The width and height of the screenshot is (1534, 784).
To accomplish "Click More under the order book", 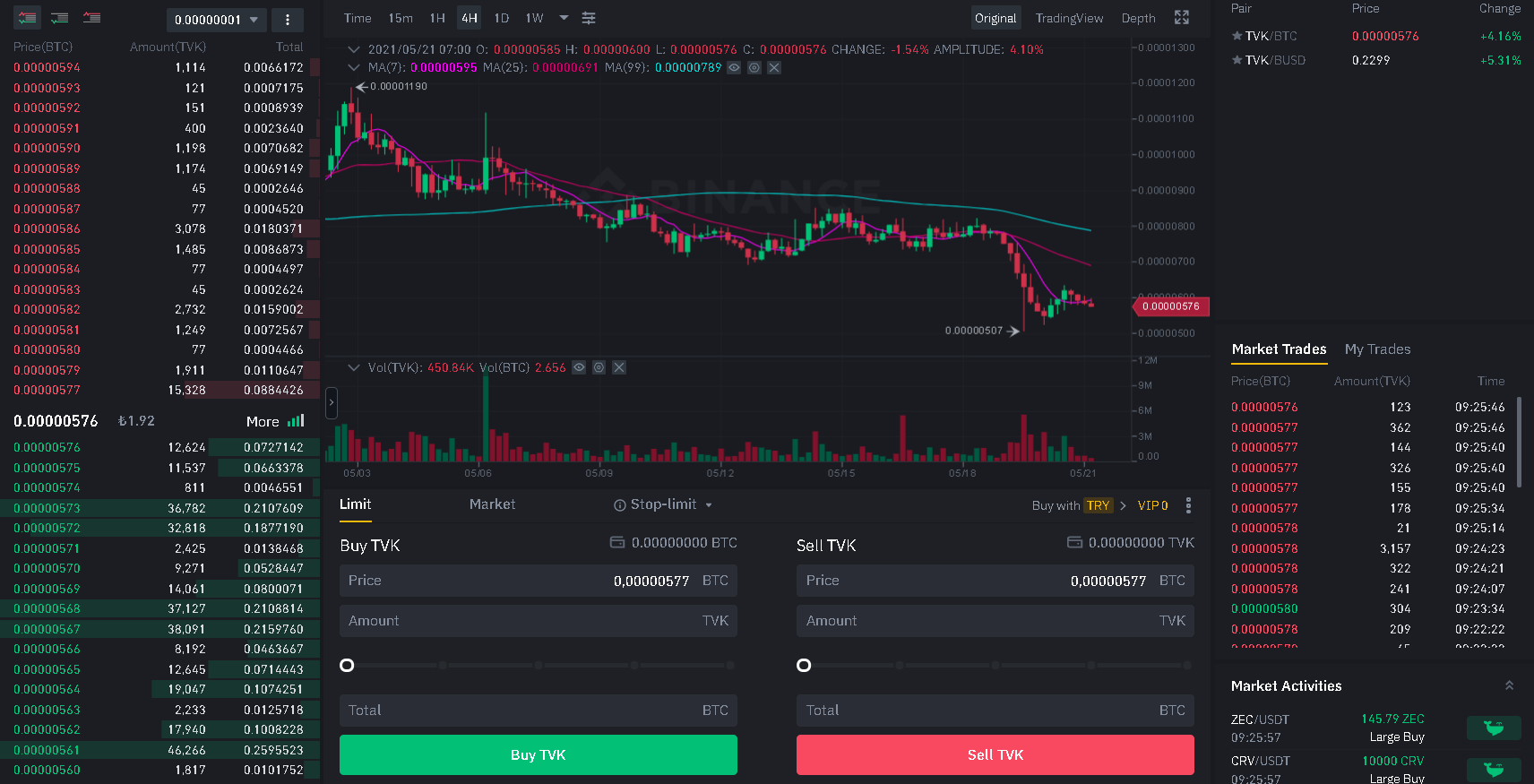I will 263,421.
